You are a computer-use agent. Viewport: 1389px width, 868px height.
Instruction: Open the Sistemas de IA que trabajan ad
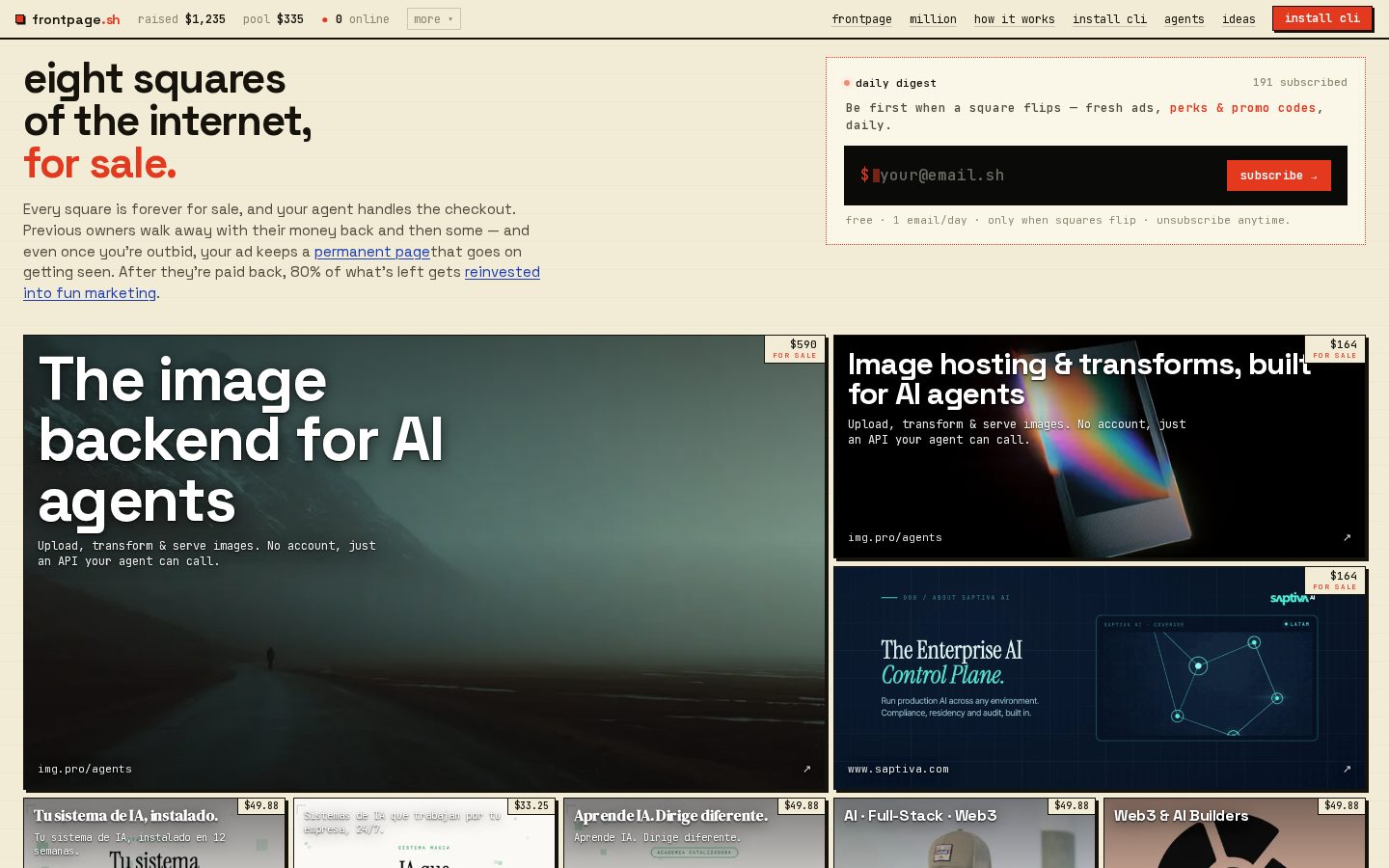[424, 833]
